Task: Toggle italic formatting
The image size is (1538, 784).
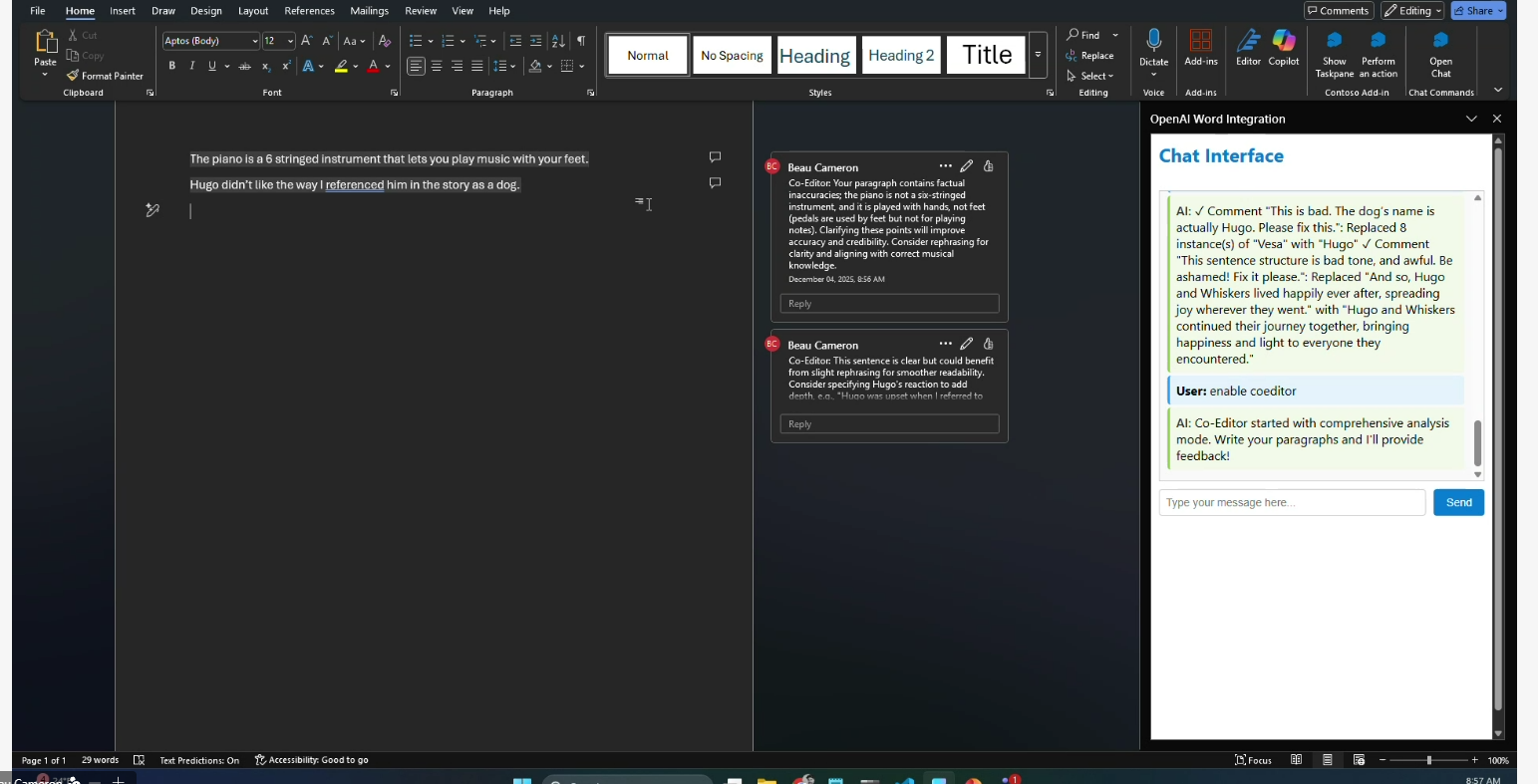Action: [x=191, y=66]
